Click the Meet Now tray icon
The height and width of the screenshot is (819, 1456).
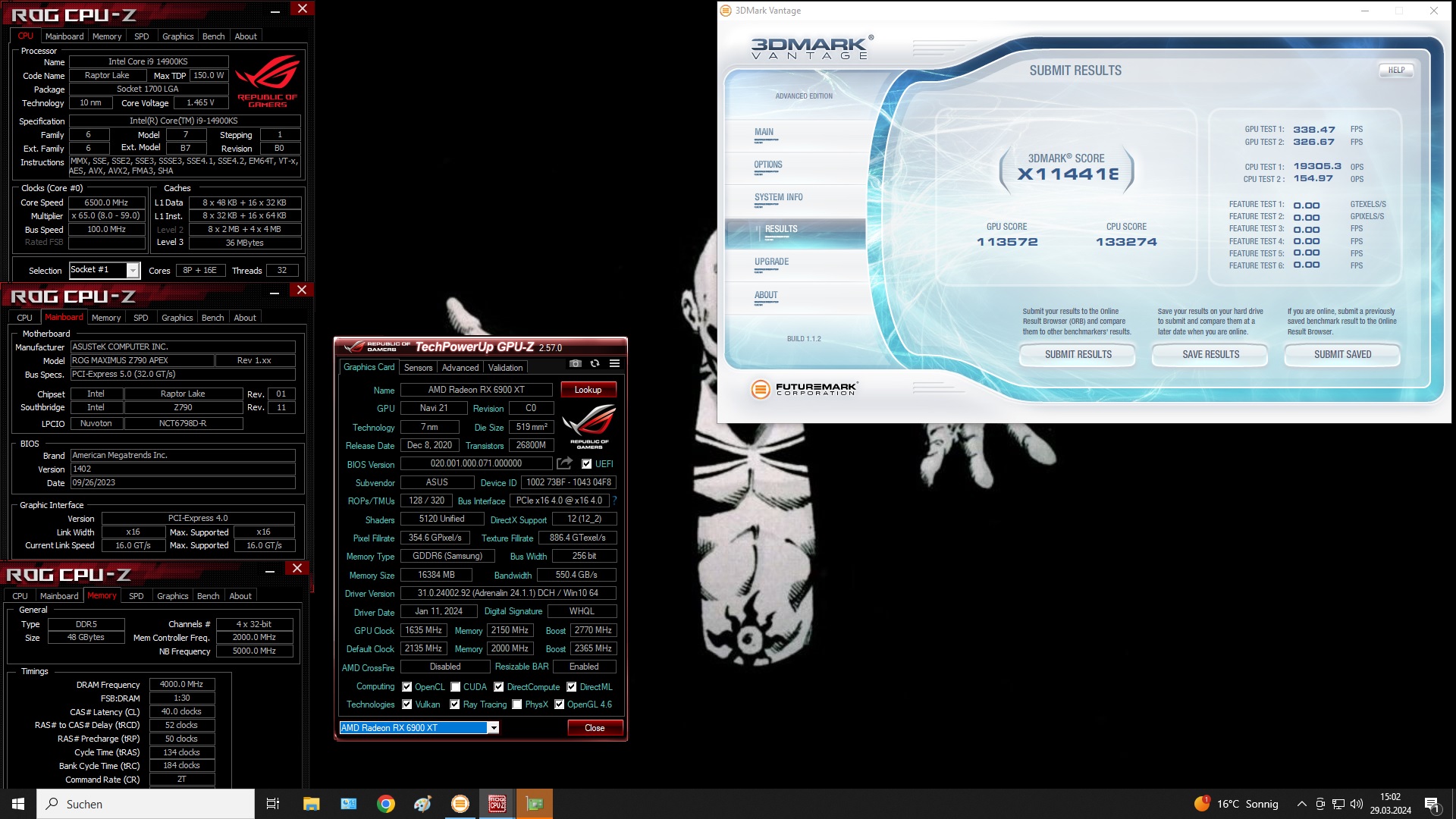point(1320,804)
